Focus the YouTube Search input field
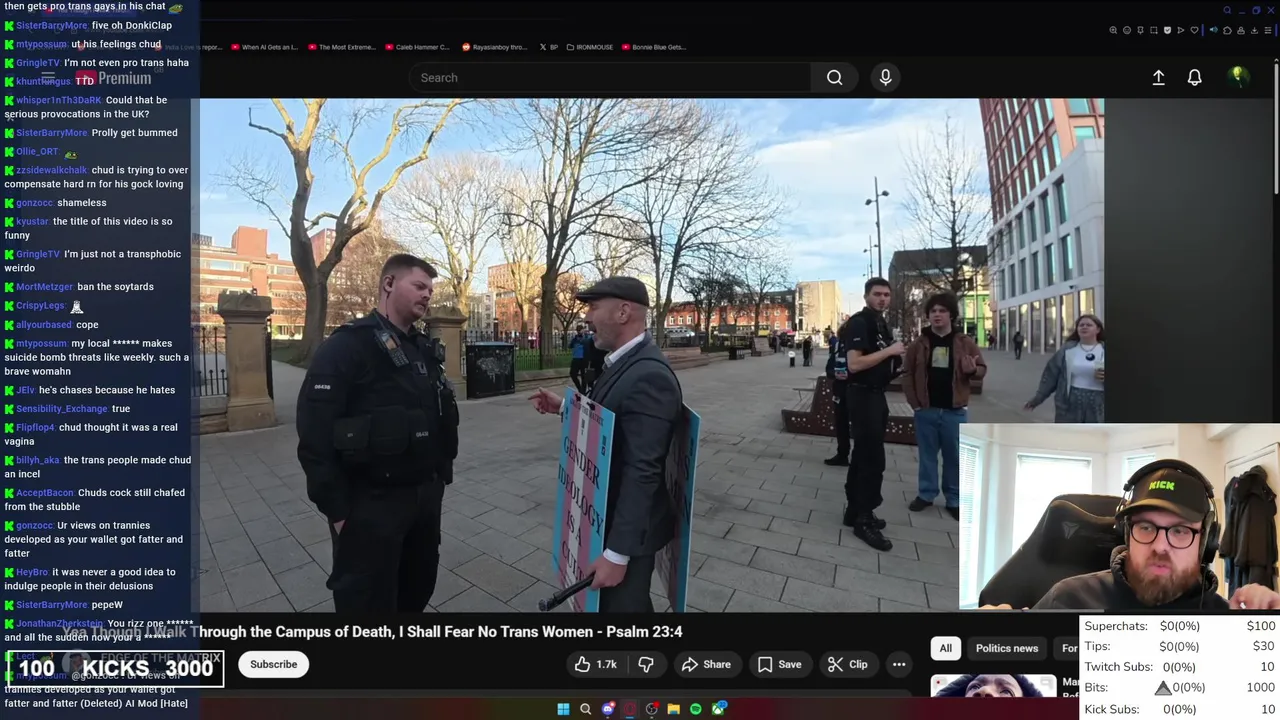 click(610, 78)
